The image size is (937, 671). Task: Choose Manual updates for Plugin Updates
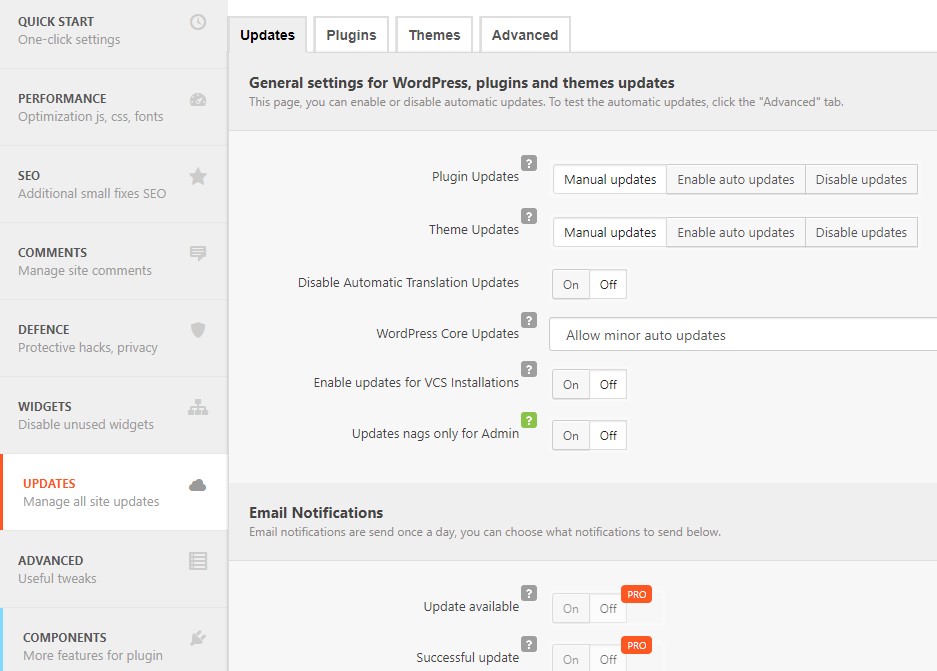coord(610,180)
